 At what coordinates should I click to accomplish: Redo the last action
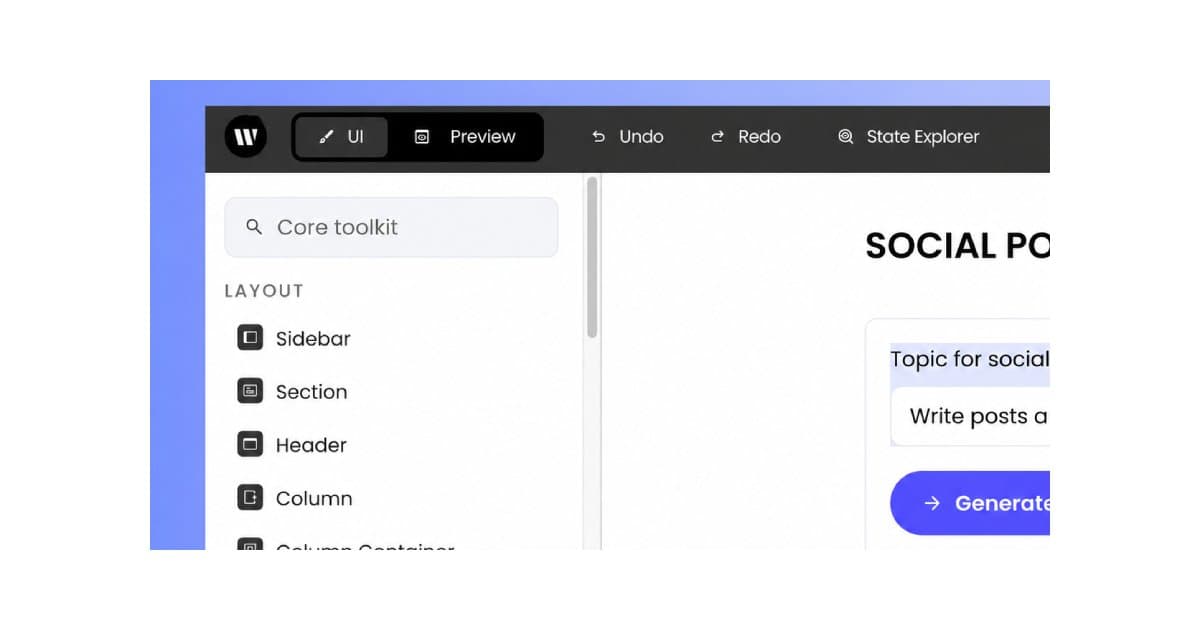745,137
